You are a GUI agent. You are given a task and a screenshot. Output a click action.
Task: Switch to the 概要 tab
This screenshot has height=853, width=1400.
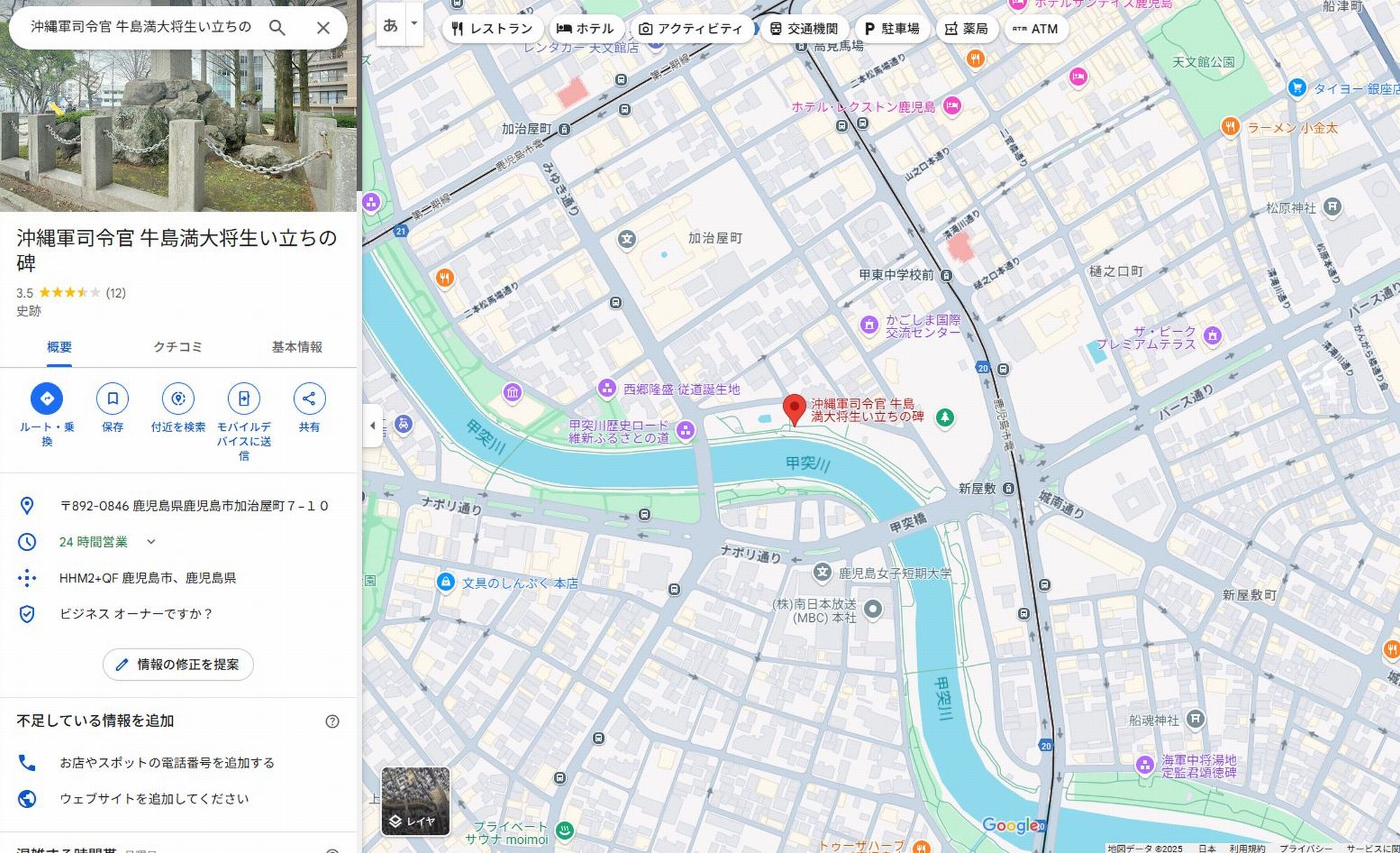click(x=59, y=347)
